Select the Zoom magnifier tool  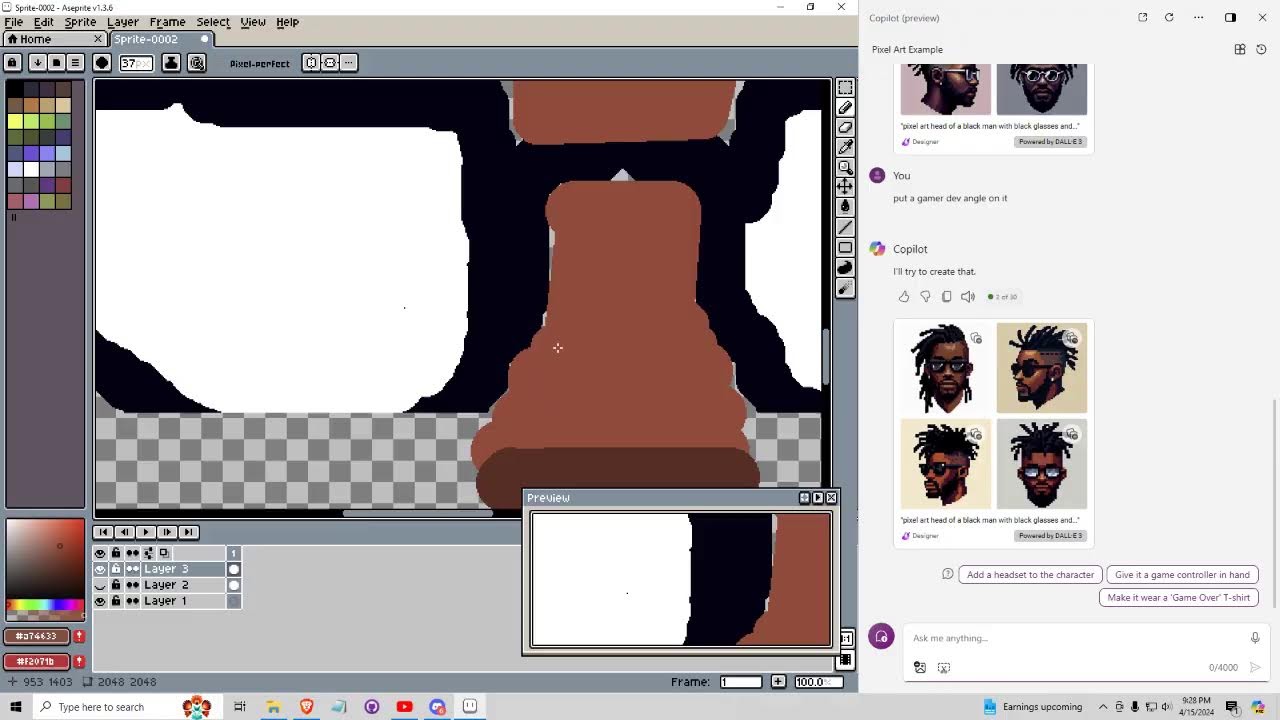pos(845,167)
